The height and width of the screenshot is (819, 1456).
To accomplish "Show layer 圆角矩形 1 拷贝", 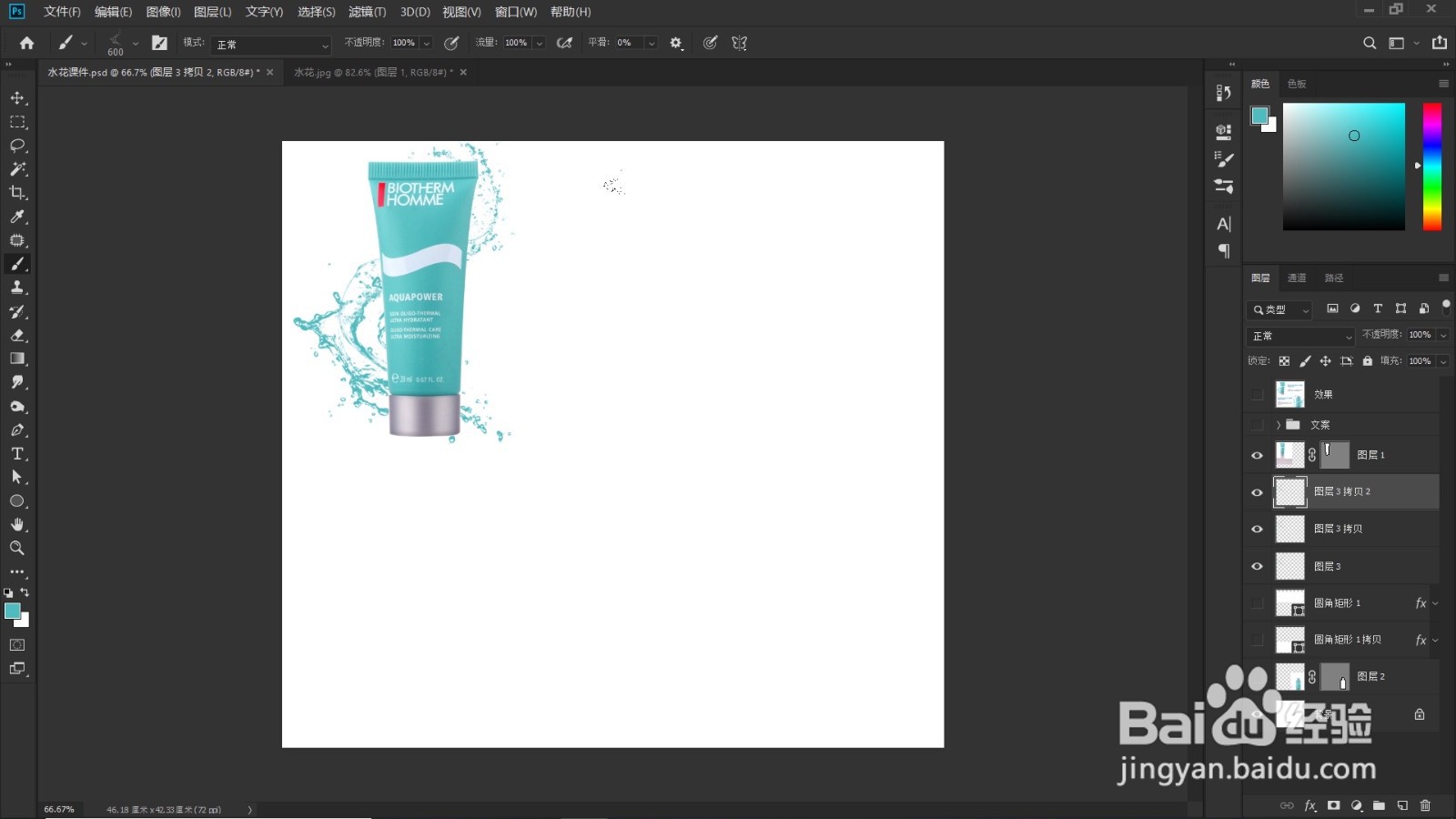I will pyautogui.click(x=1258, y=640).
